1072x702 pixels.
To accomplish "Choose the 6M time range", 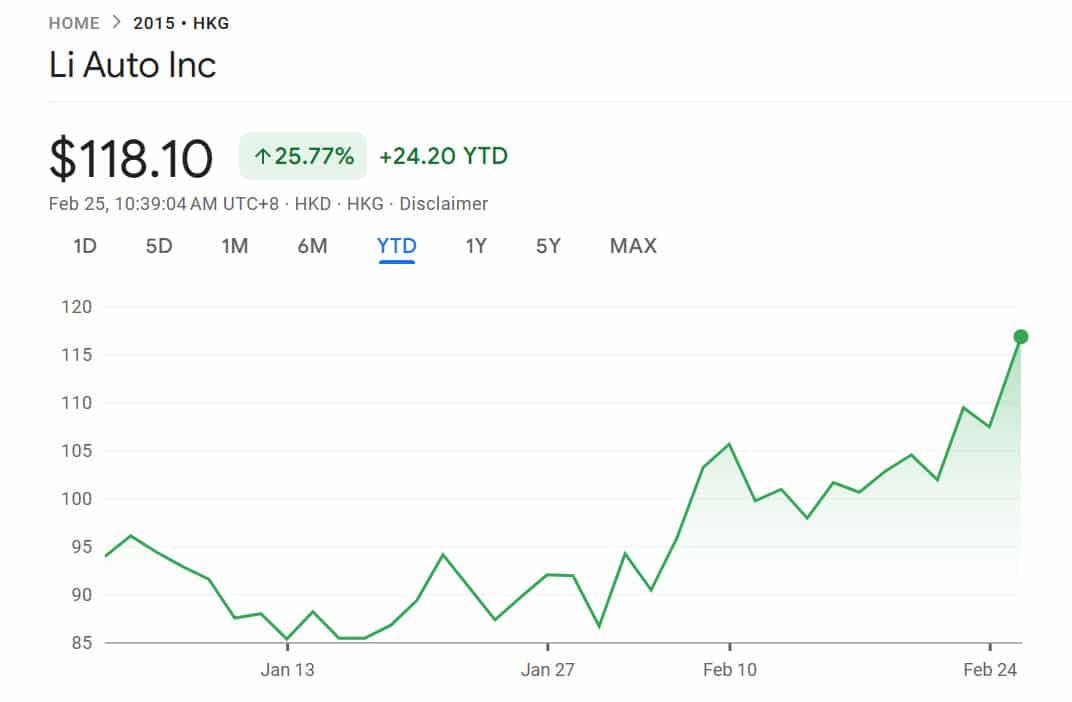I will [x=312, y=246].
